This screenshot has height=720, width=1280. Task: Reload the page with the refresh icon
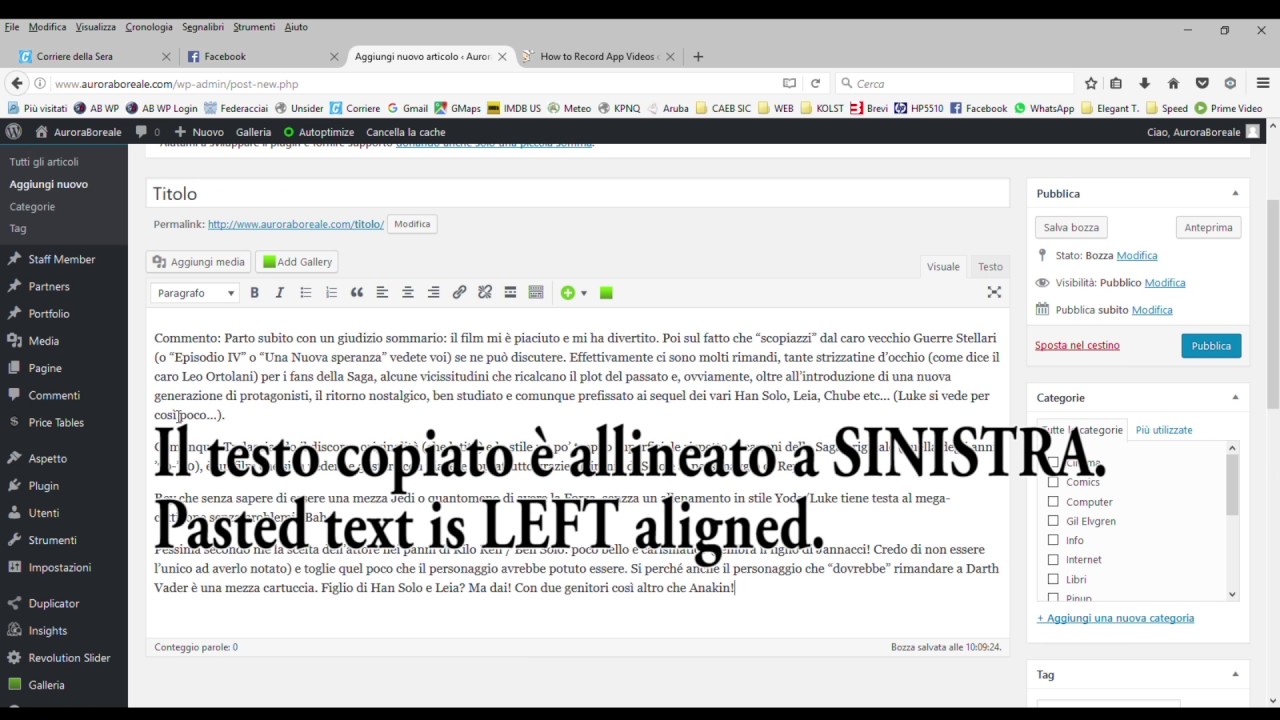tap(816, 84)
